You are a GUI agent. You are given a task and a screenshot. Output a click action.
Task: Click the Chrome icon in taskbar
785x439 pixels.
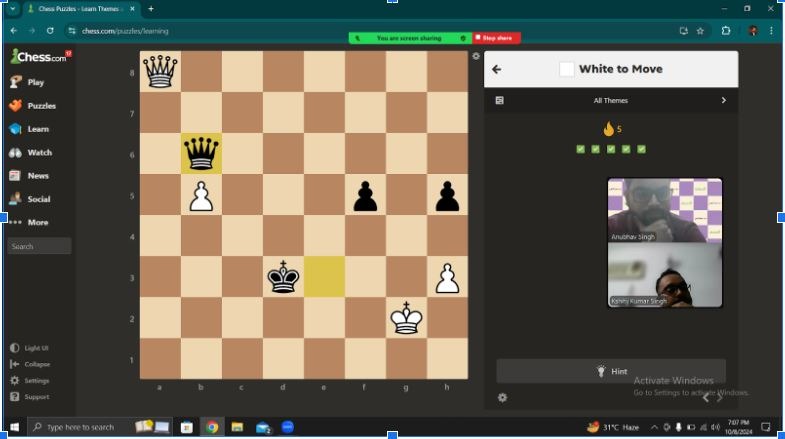click(212, 427)
